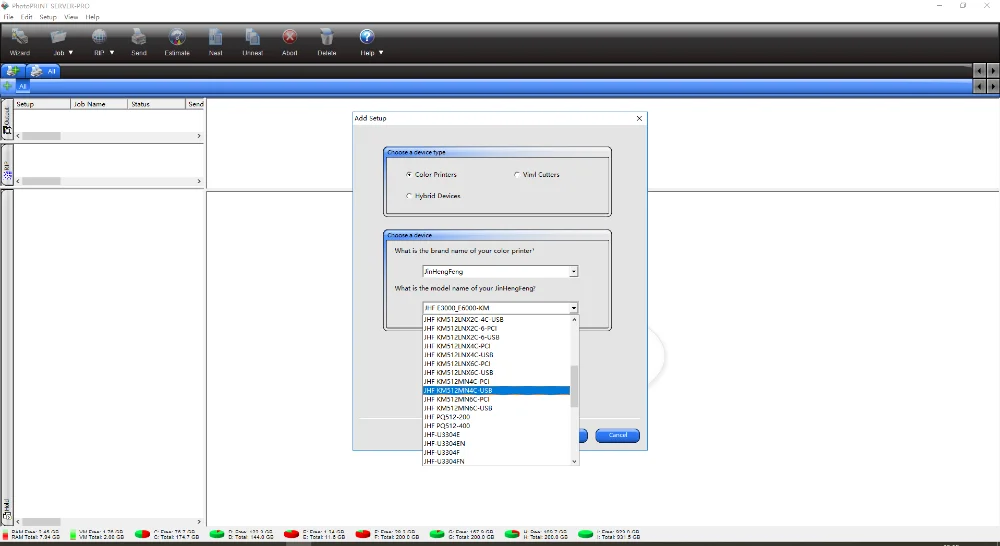1000x546 pixels.
Task: Collapse the model name dropdown arrow
Action: click(574, 307)
